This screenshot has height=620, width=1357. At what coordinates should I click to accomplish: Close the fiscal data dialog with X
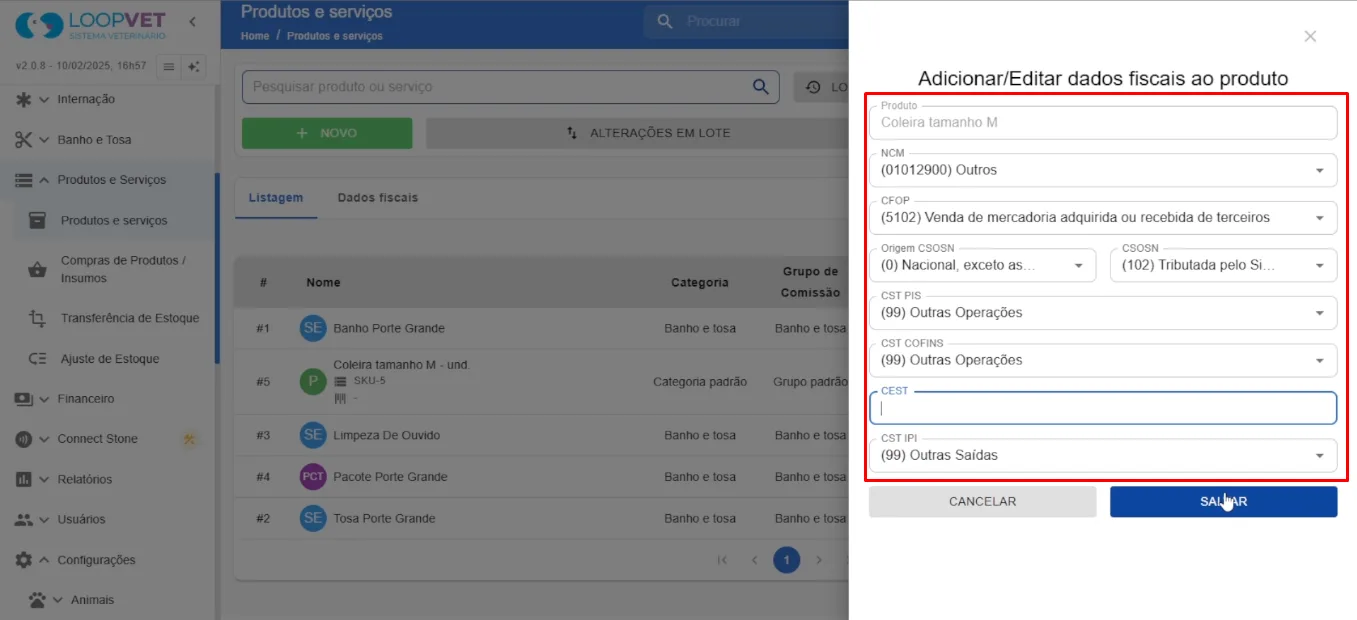[x=1310, y=36]
